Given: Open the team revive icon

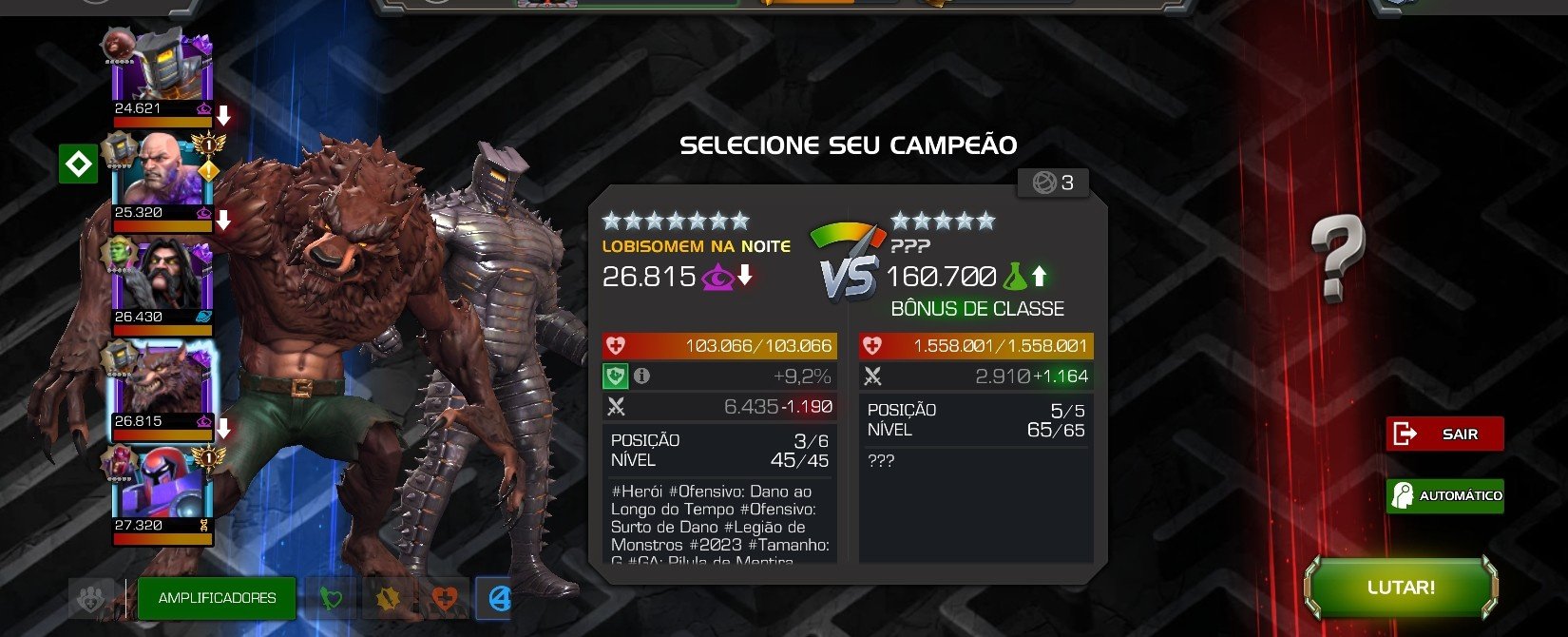Looking at the screenshot, I should click(x=91, y=599).
